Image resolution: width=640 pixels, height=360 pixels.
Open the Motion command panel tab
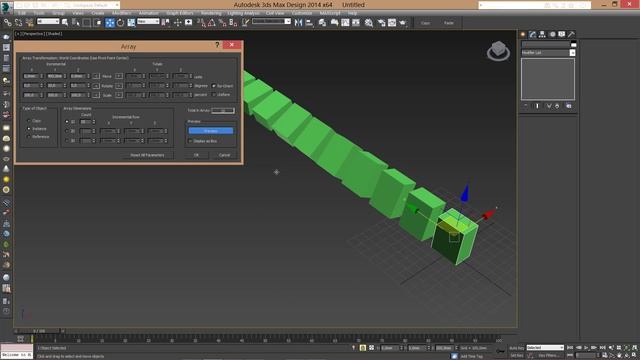pyautogui.click(x=552, y=34)
